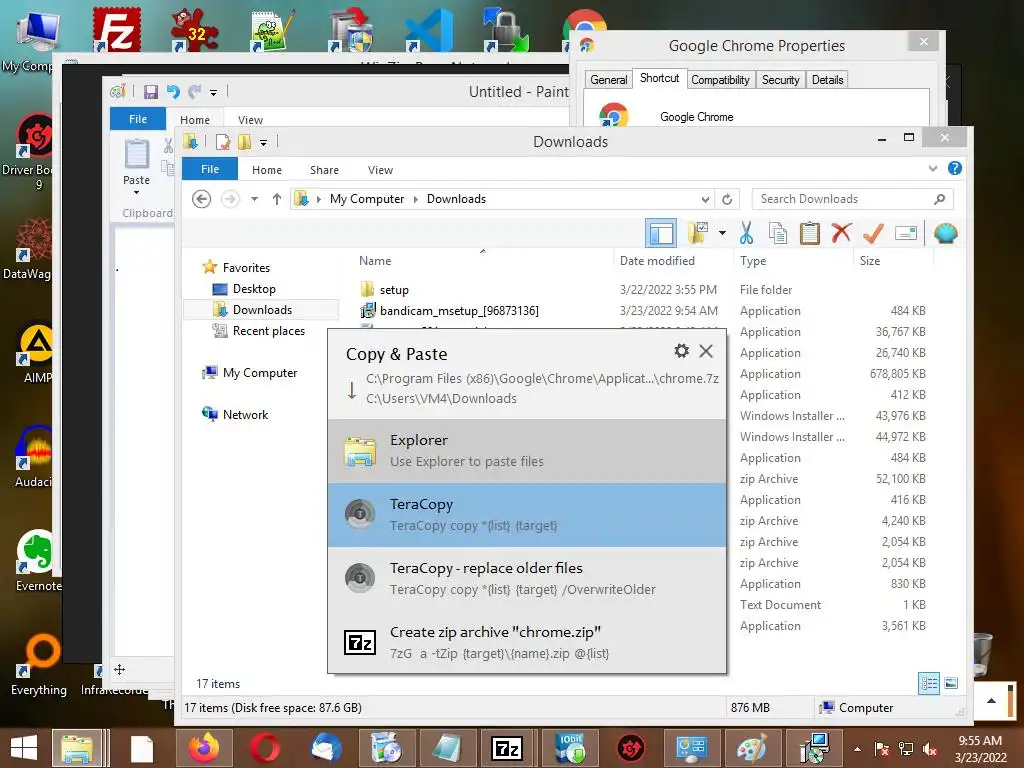Click the teal shell icon in Downloads toolbar

(945, 233)
